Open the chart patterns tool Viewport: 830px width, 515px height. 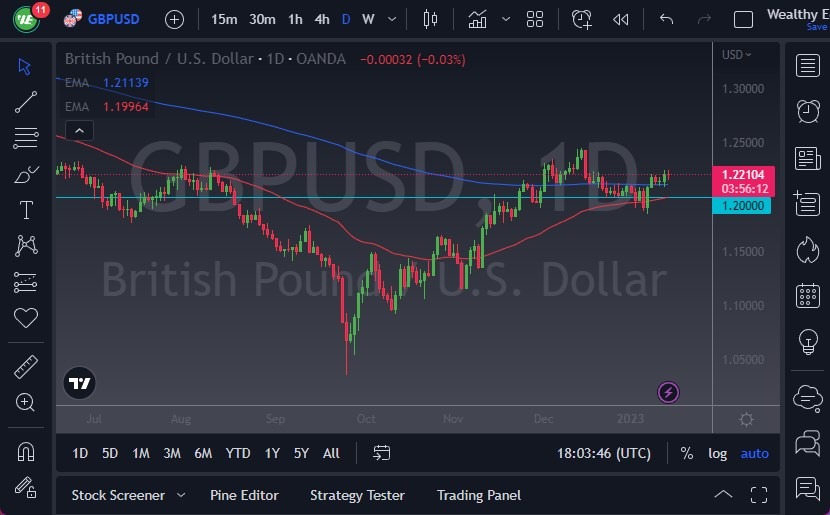click(x=26, y=246)
